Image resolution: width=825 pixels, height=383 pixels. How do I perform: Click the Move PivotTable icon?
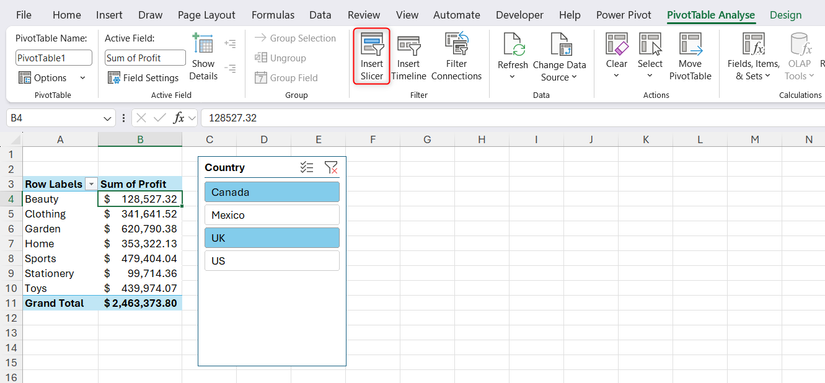pos(690,44)
